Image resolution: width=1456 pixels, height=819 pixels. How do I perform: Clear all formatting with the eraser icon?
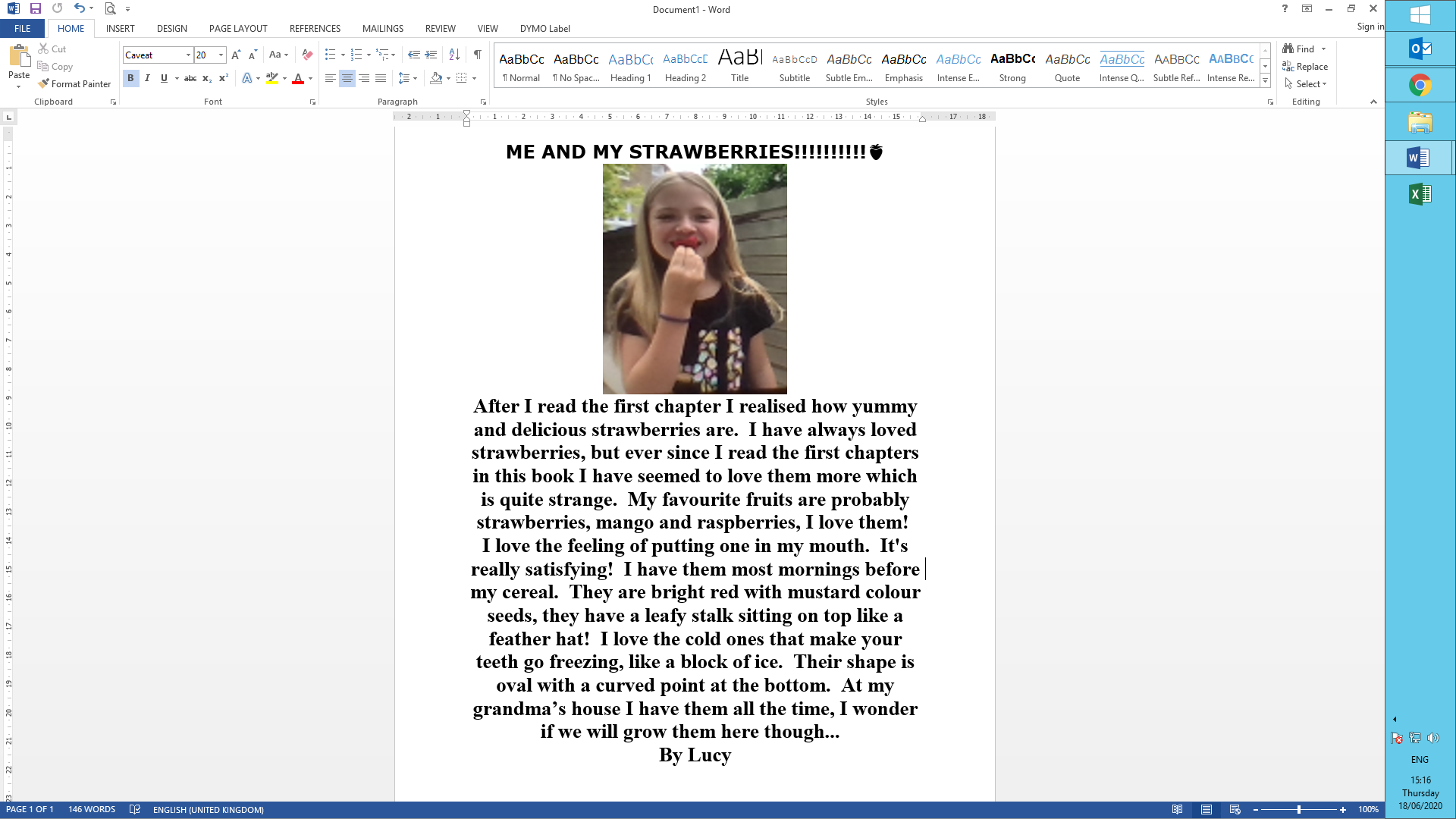[x=307, y=55]
